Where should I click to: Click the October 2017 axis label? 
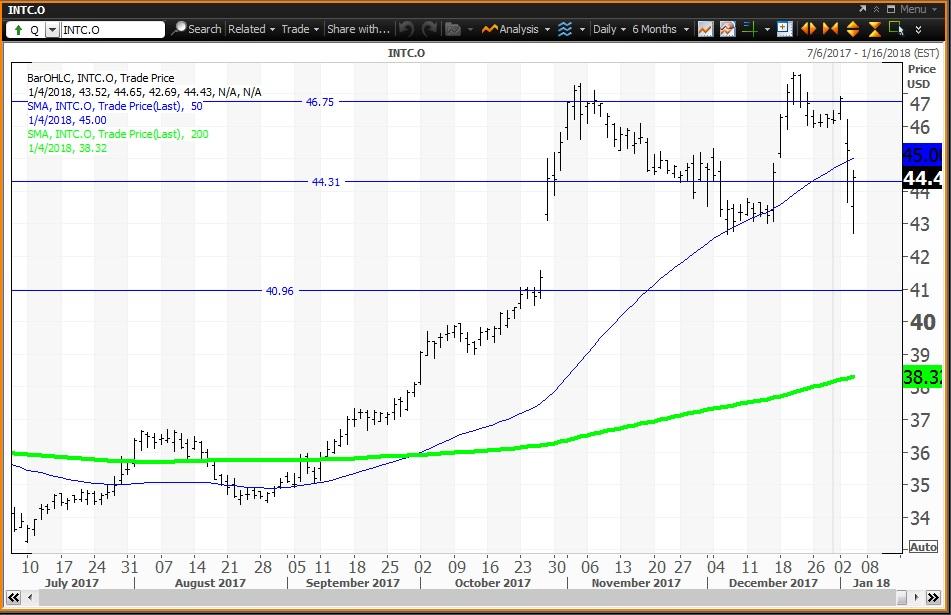point(492,583)
